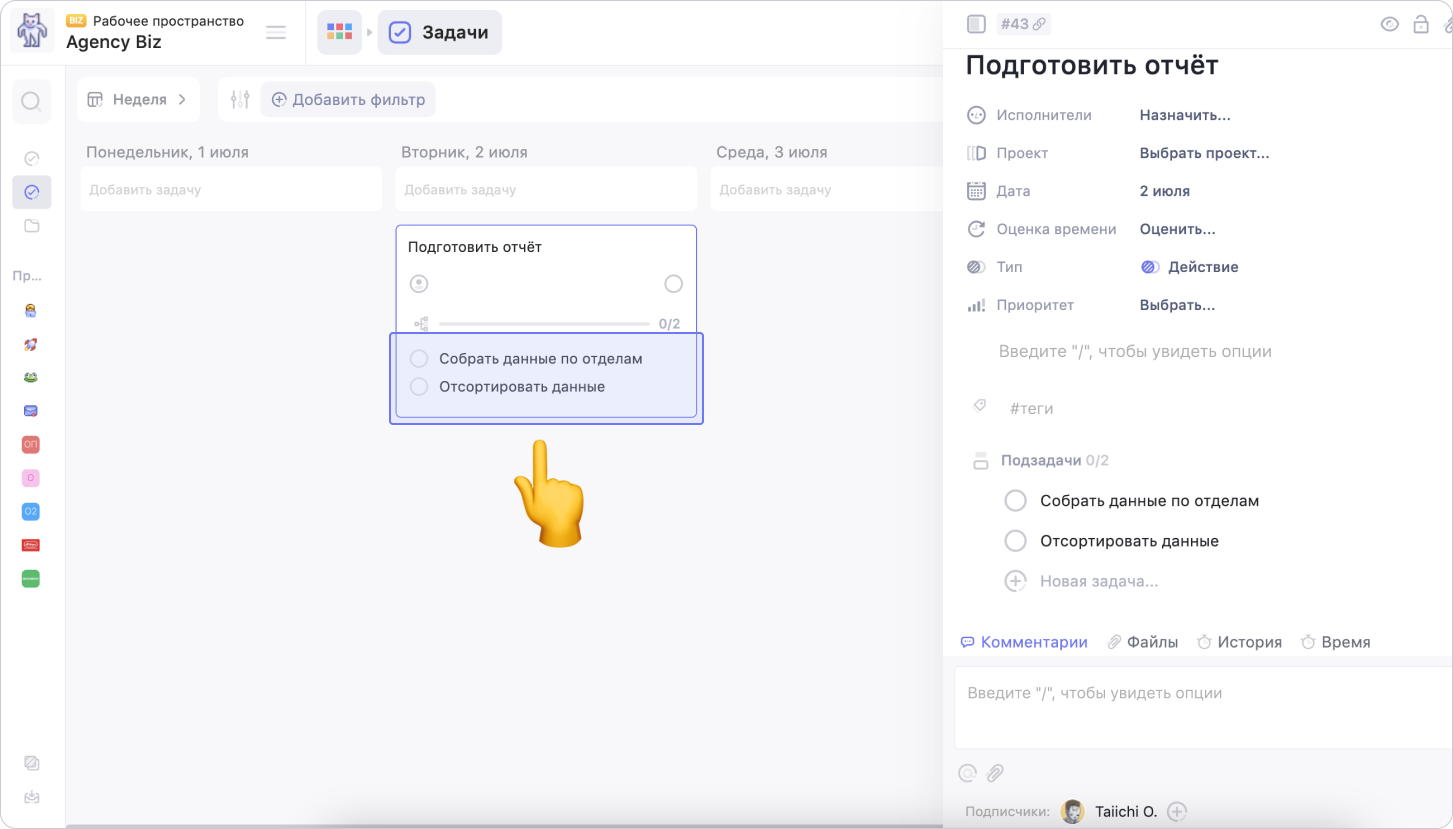The height and width of the screenshot is (829, 1453).
Task: Switch to the 'История' tab
Action: point(1239,642)
